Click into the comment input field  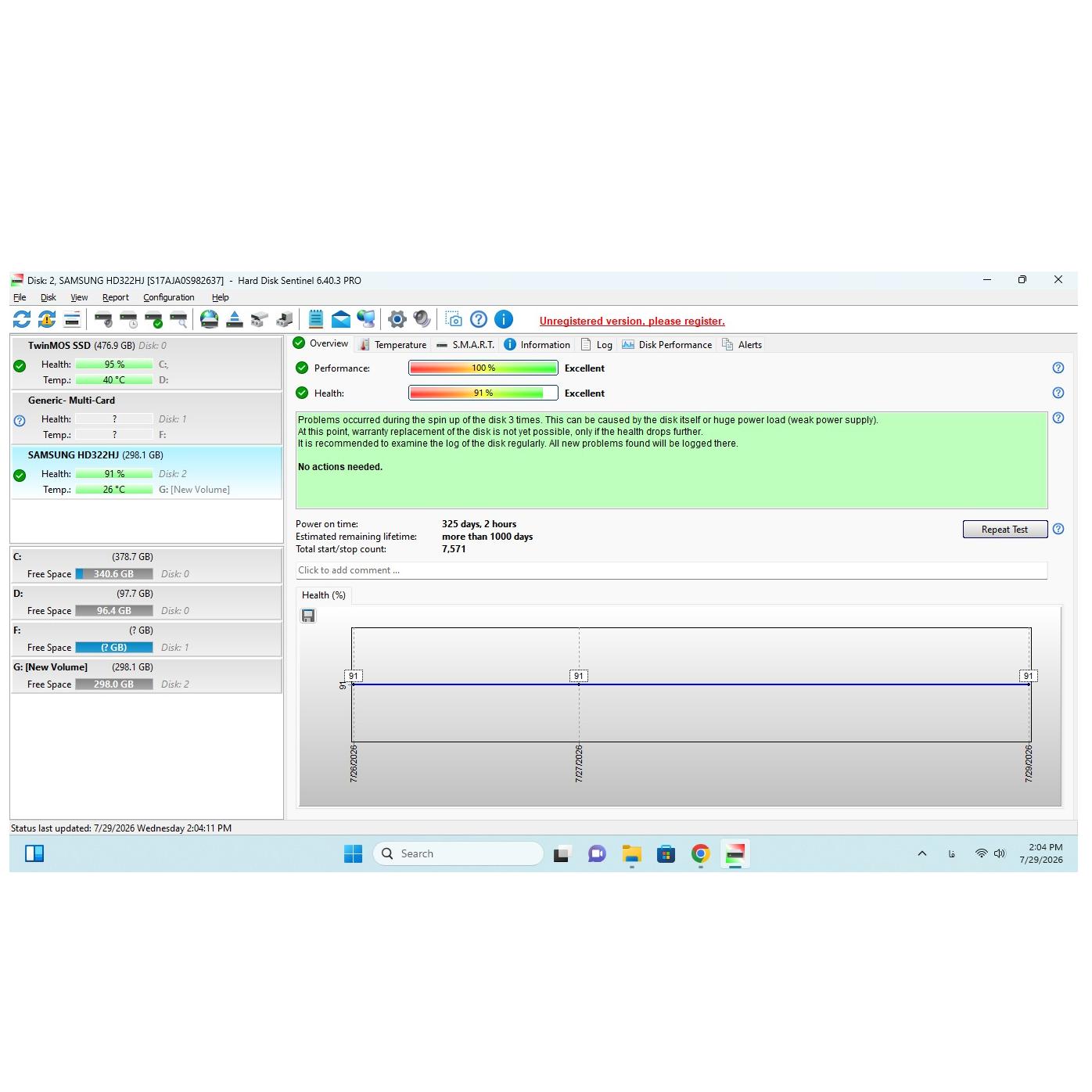coord(671,570)
